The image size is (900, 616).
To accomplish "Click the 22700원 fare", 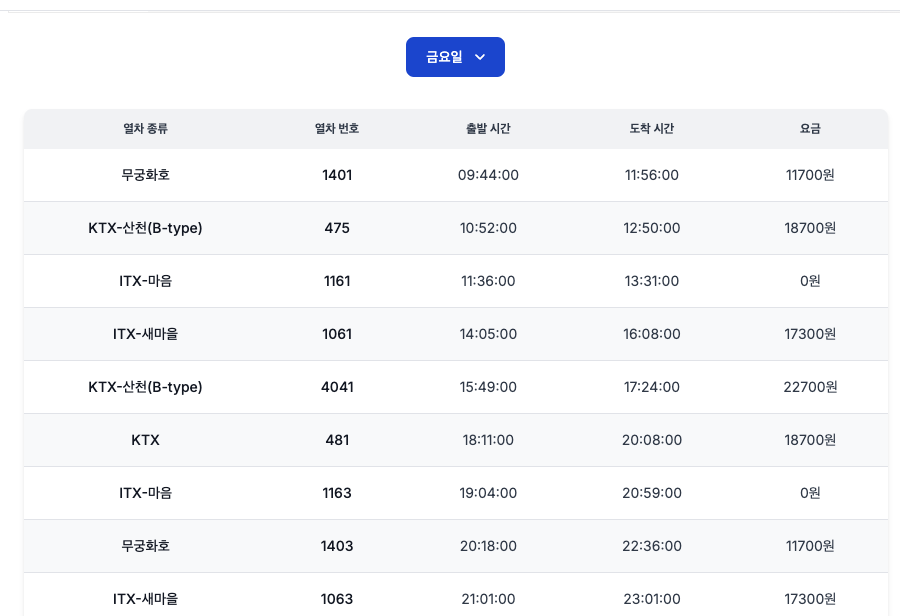I will pyautogui.click(x=810, y=387).
